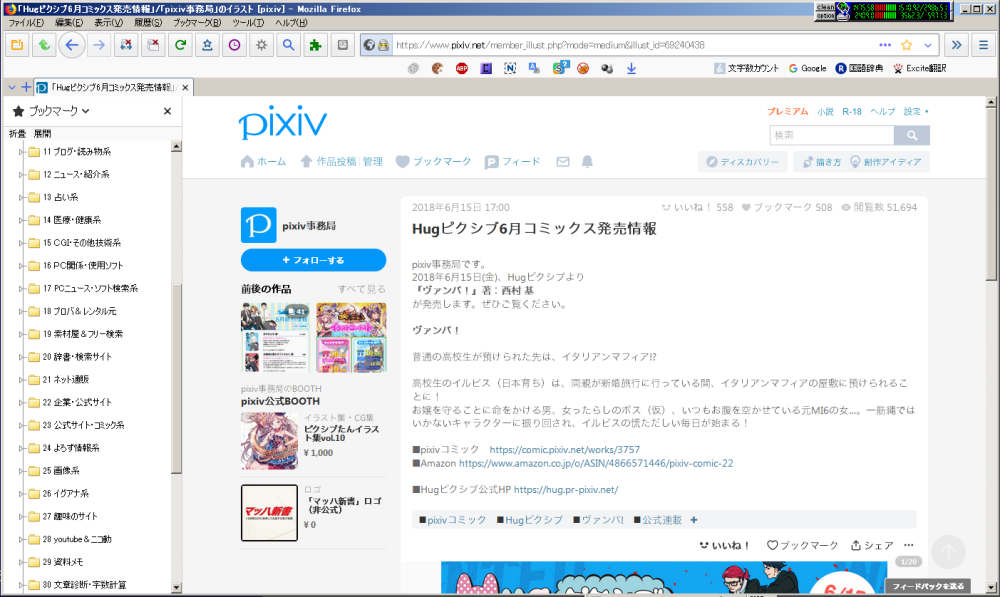The image size is (1000, 597).
Task: Go back with the blue left arrow
Action: [71, 45]
